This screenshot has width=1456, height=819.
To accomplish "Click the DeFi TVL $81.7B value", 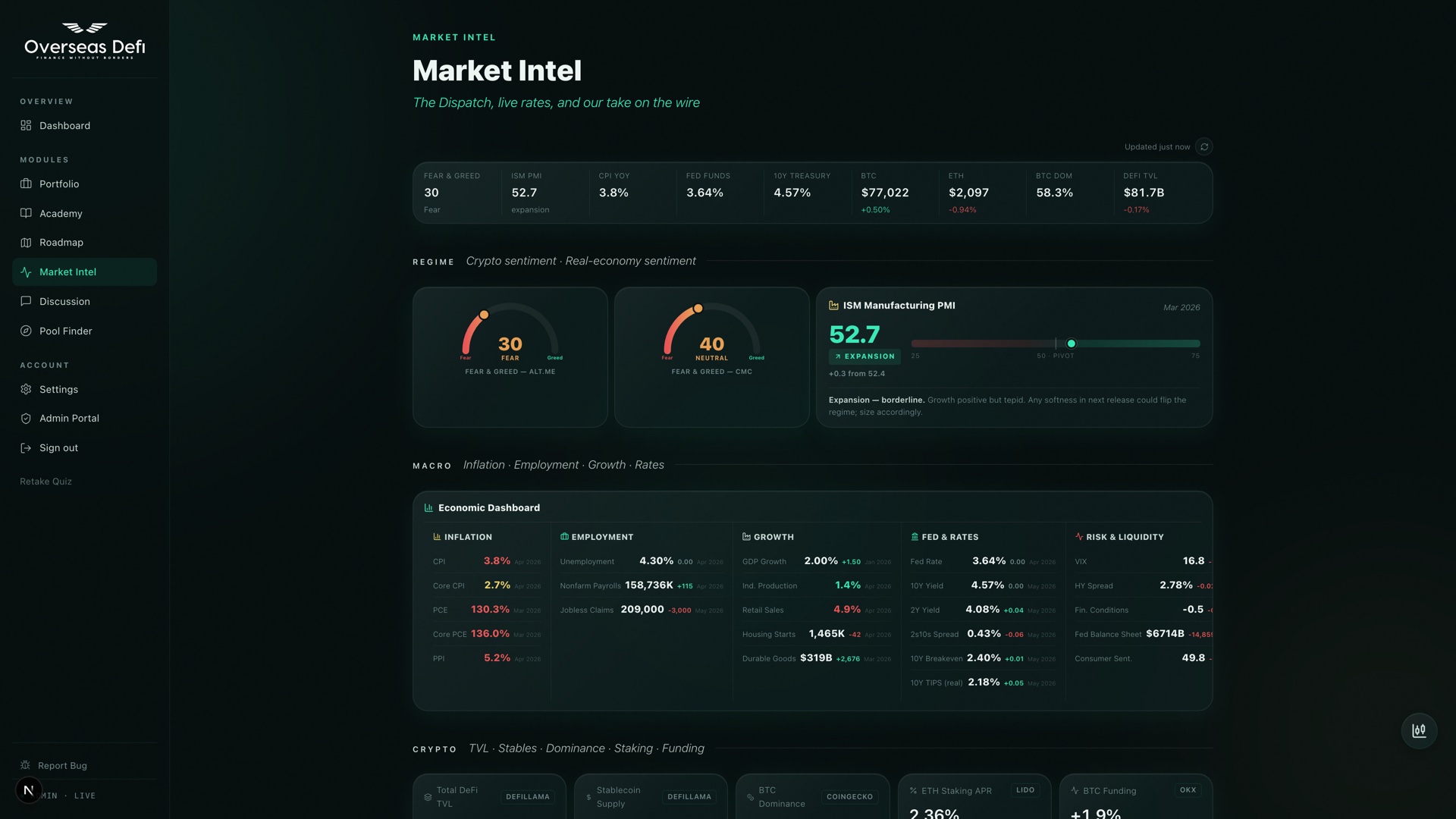I will pyautogui.click(x=1144, y=193).
